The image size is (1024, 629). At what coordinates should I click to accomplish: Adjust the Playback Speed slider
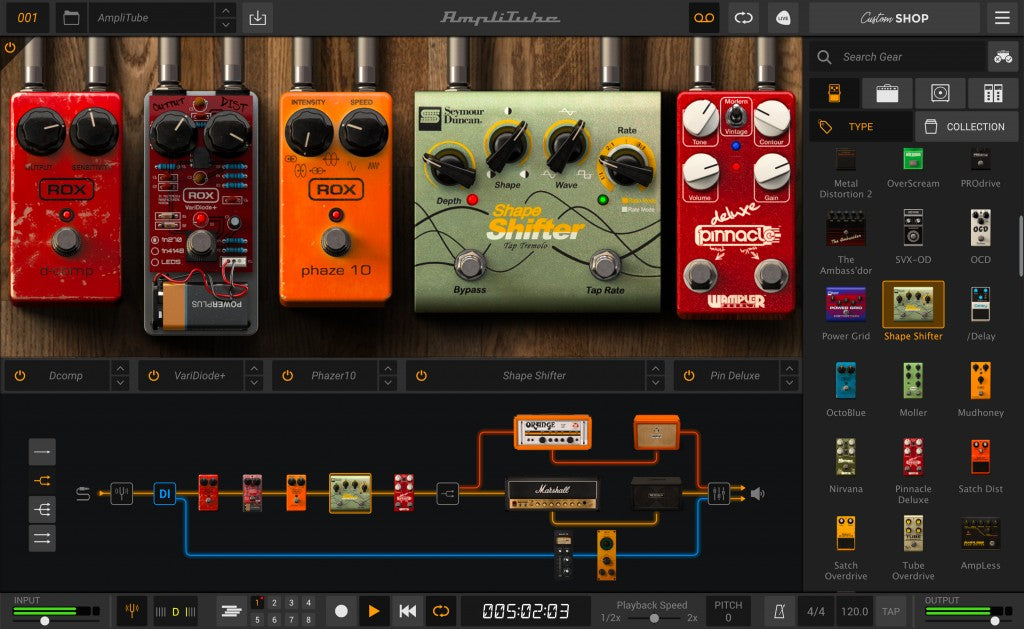tap(655, 617)
